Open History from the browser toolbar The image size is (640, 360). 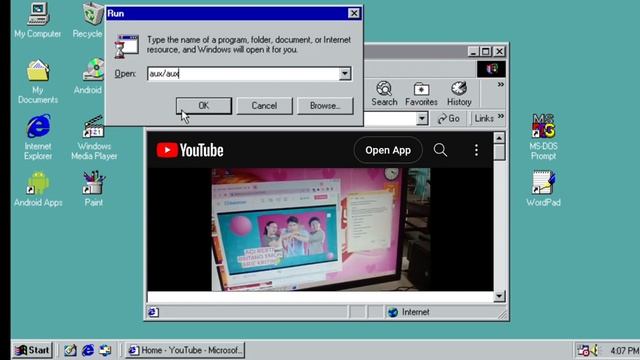coord(459,94)
